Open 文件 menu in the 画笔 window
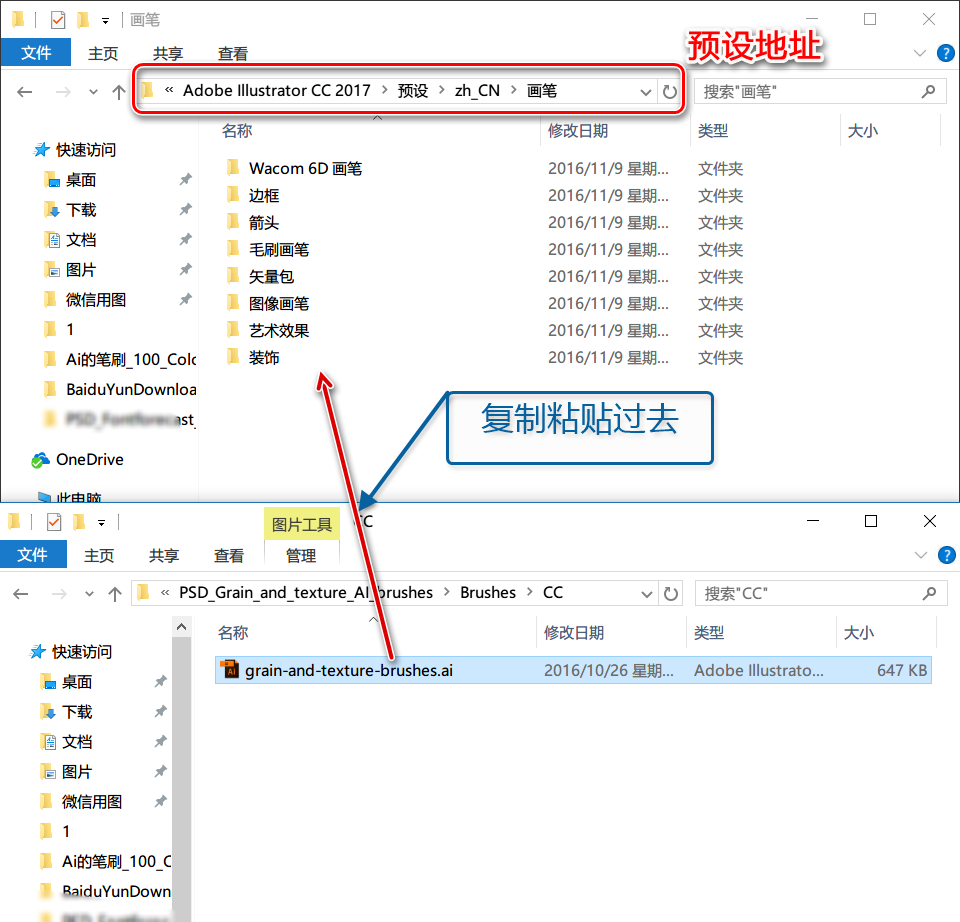The height and width of the screenshot is (922, 960). 36,53
